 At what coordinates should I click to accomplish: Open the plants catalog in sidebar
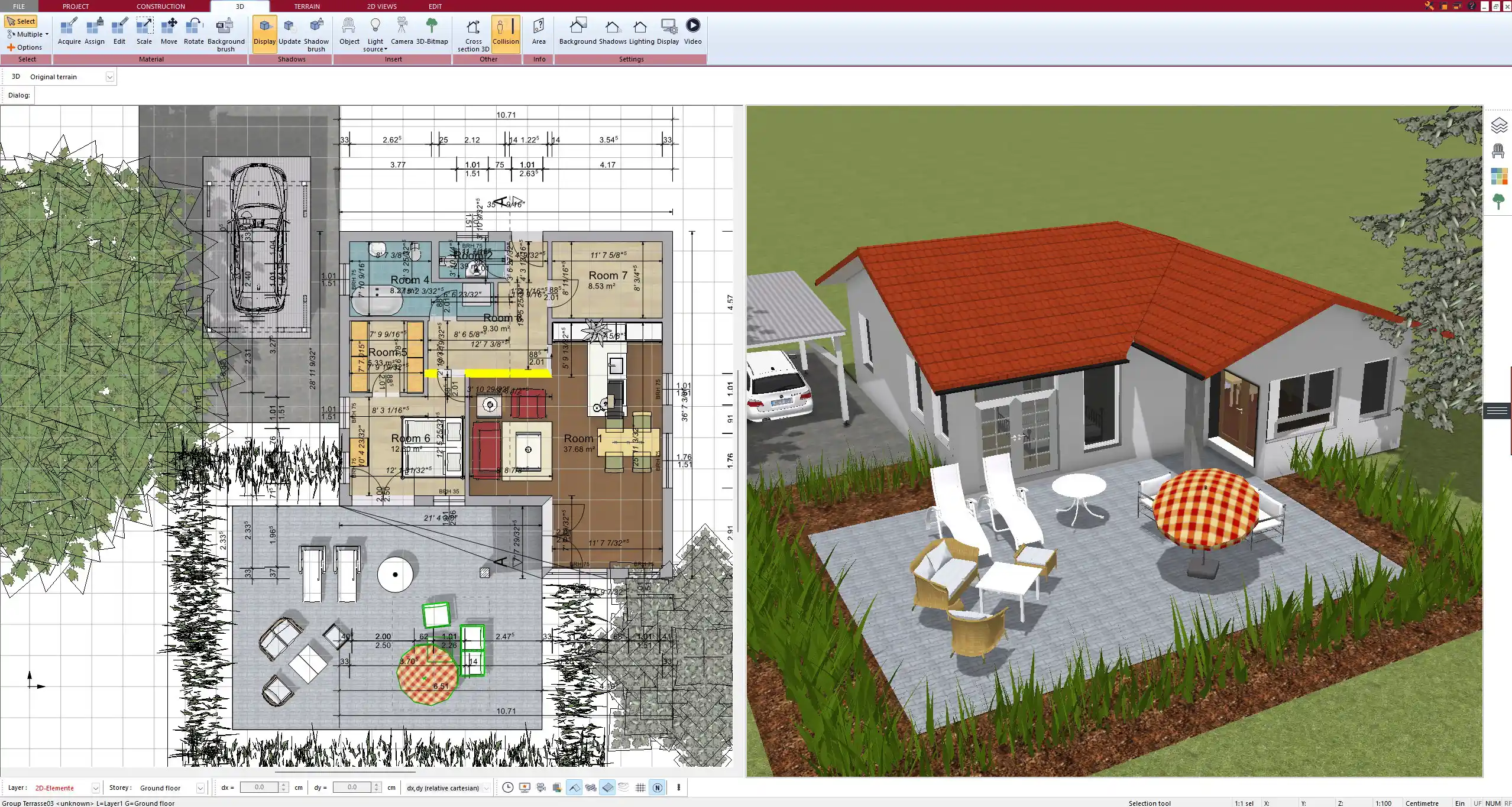pos(1498,202)
